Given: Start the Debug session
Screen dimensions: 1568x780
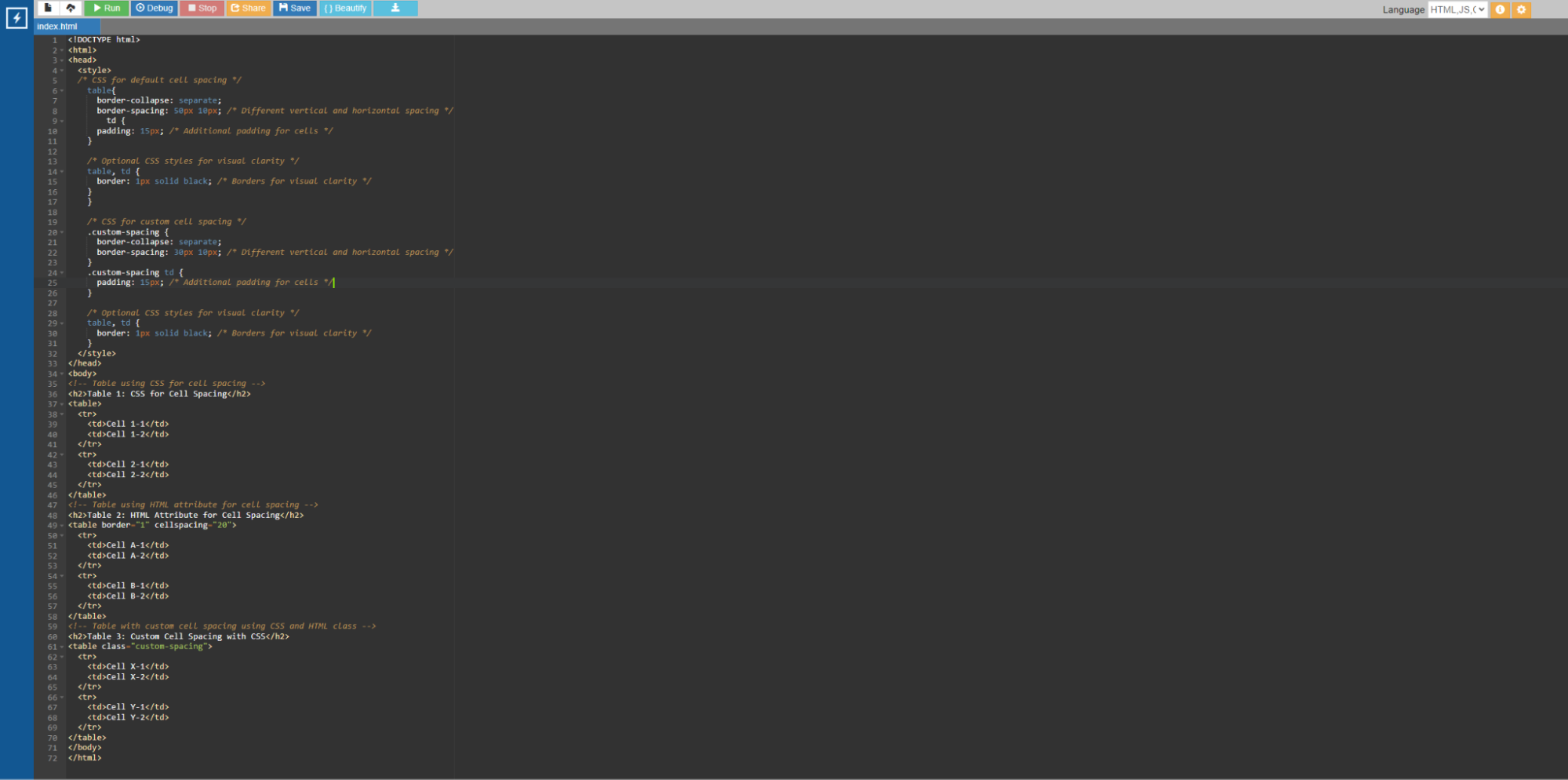Looking at the screenshot, I should [154, 8].
